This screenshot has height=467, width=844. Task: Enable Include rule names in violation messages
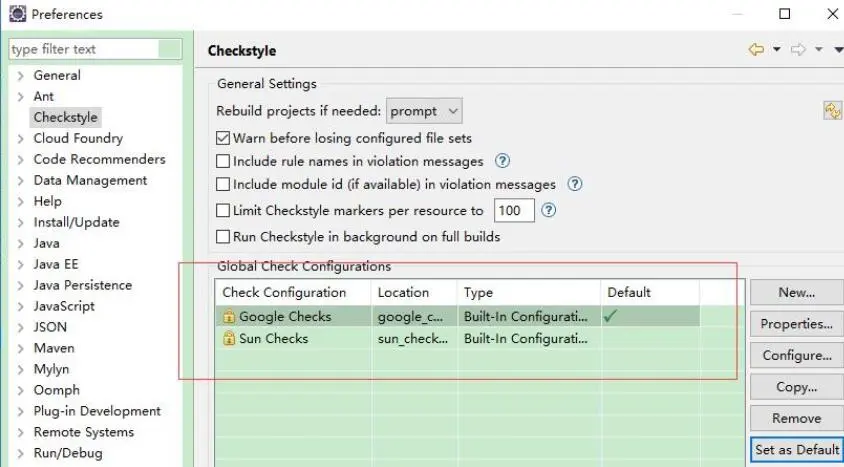point(223,161)
